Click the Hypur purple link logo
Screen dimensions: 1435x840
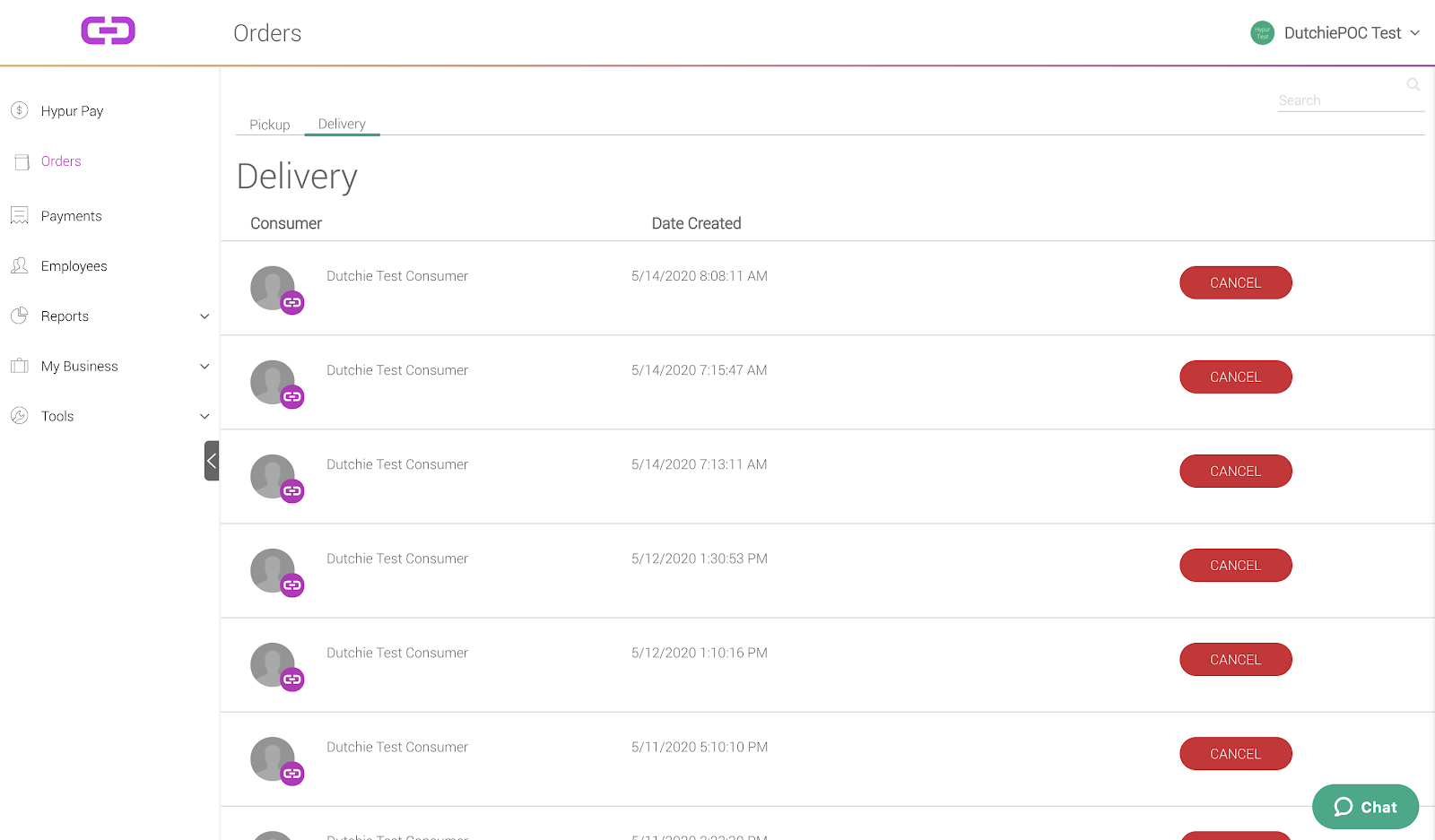pos(108,30)
